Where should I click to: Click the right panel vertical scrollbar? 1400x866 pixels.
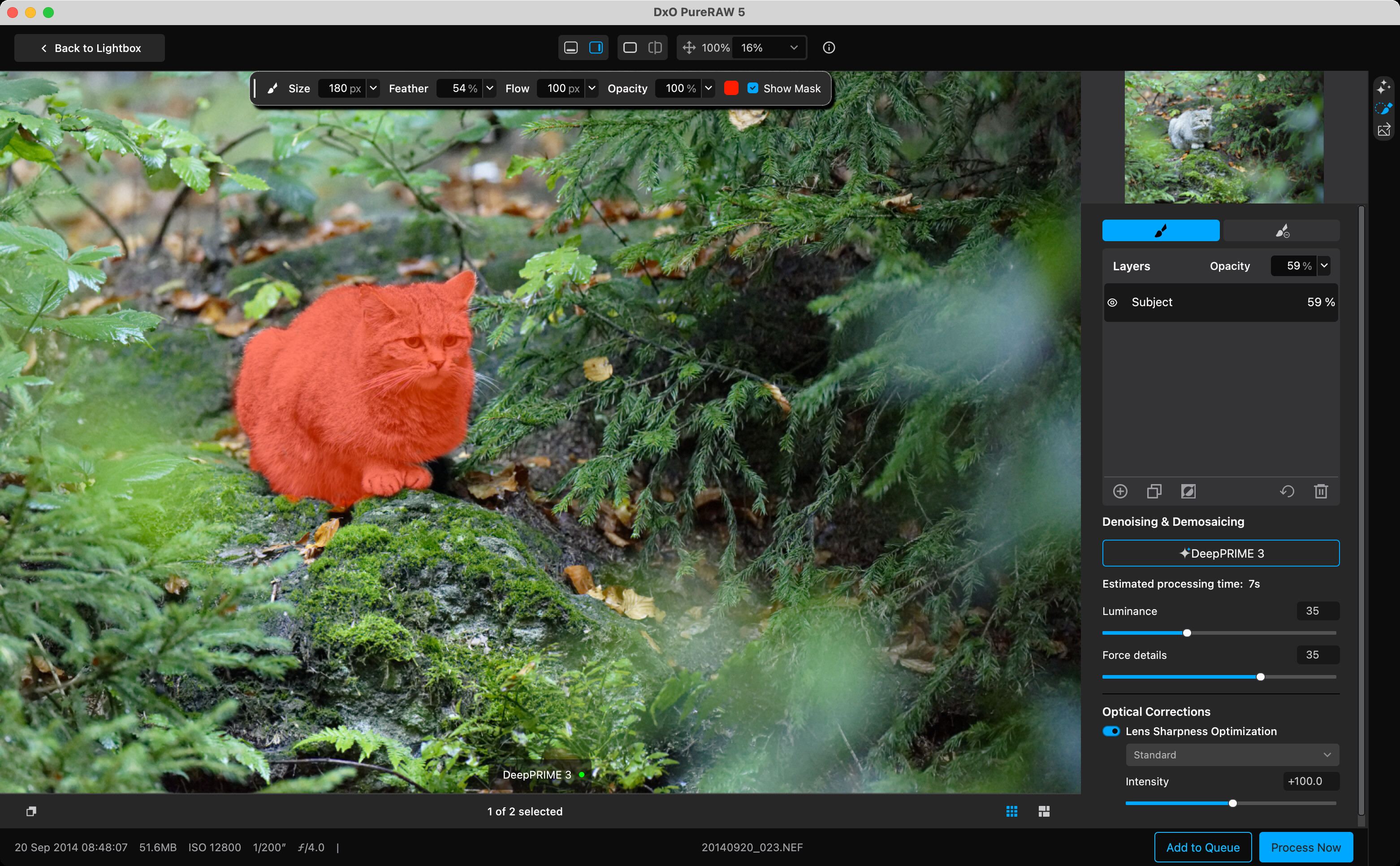tap(1361, 511)
